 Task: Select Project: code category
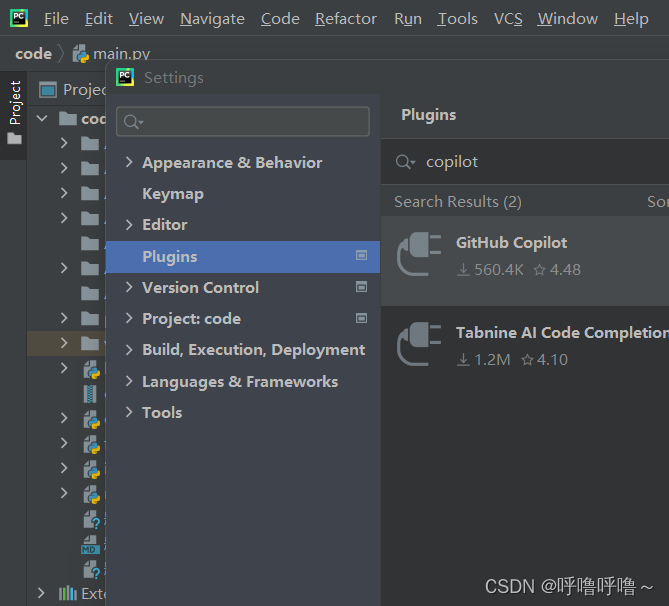coord(192,319)
